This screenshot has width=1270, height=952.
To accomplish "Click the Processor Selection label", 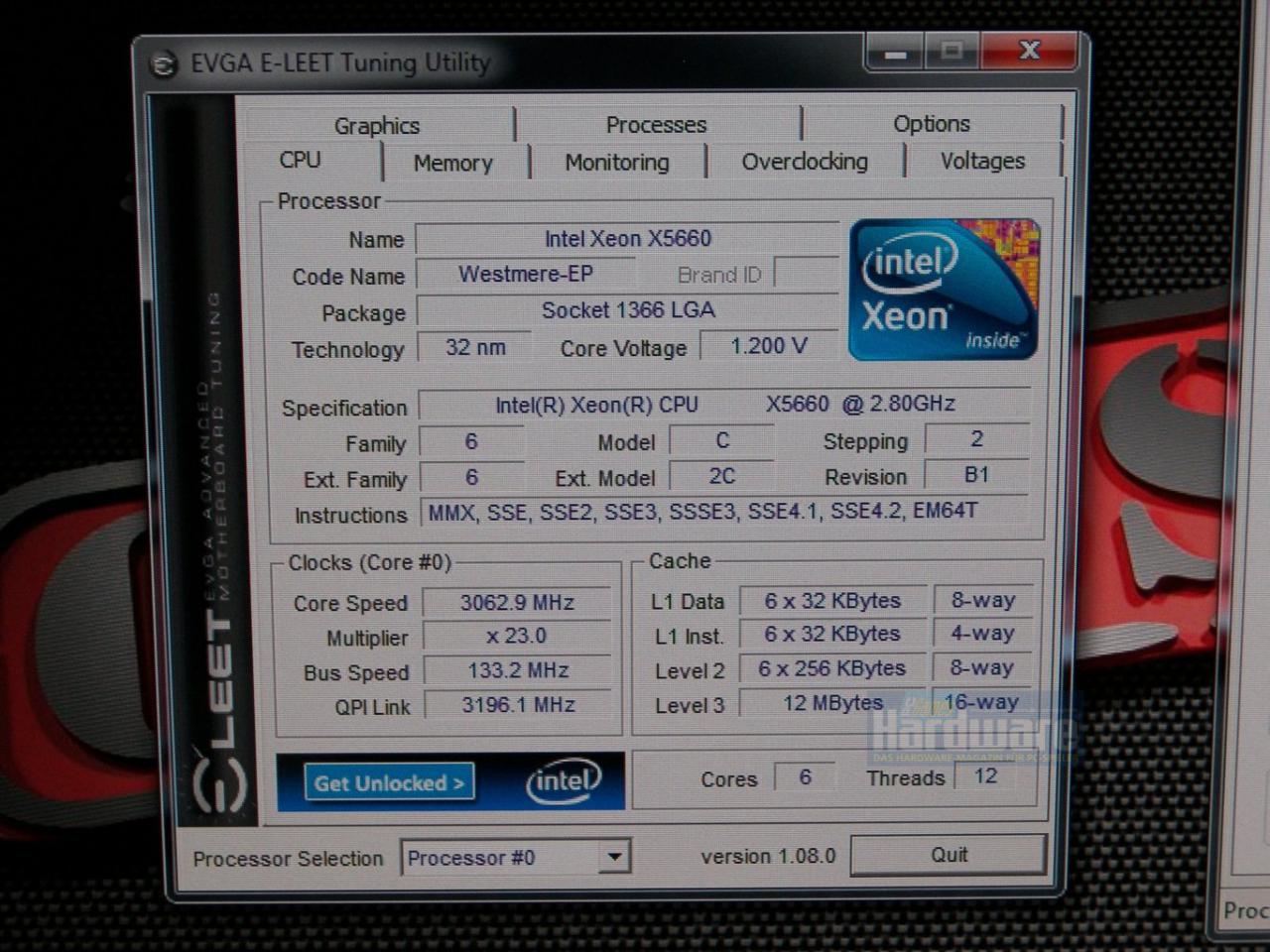I will coord(288,859).
